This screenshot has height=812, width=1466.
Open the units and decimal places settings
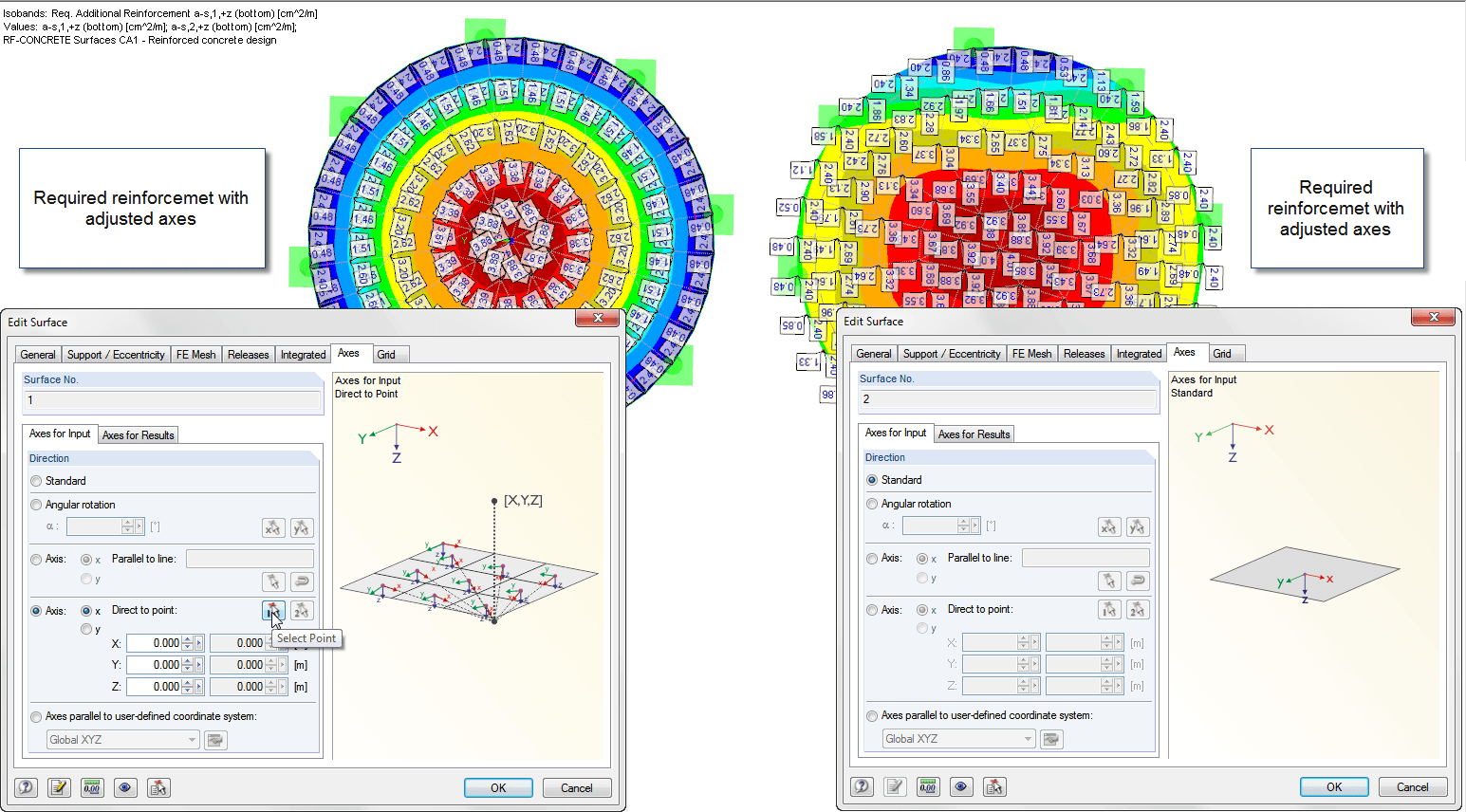pos(92,787)
